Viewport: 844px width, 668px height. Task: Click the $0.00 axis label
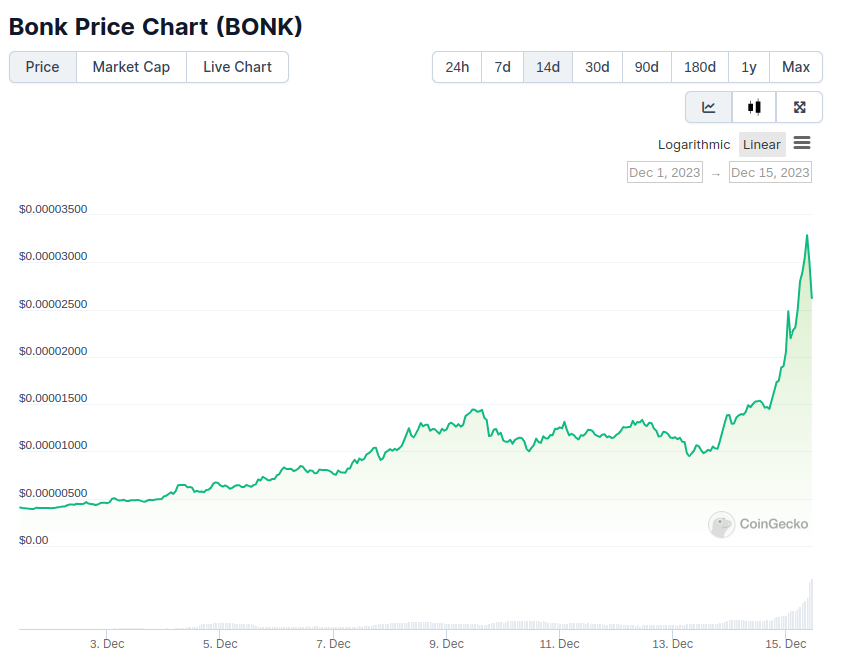(x=33, y=540)
